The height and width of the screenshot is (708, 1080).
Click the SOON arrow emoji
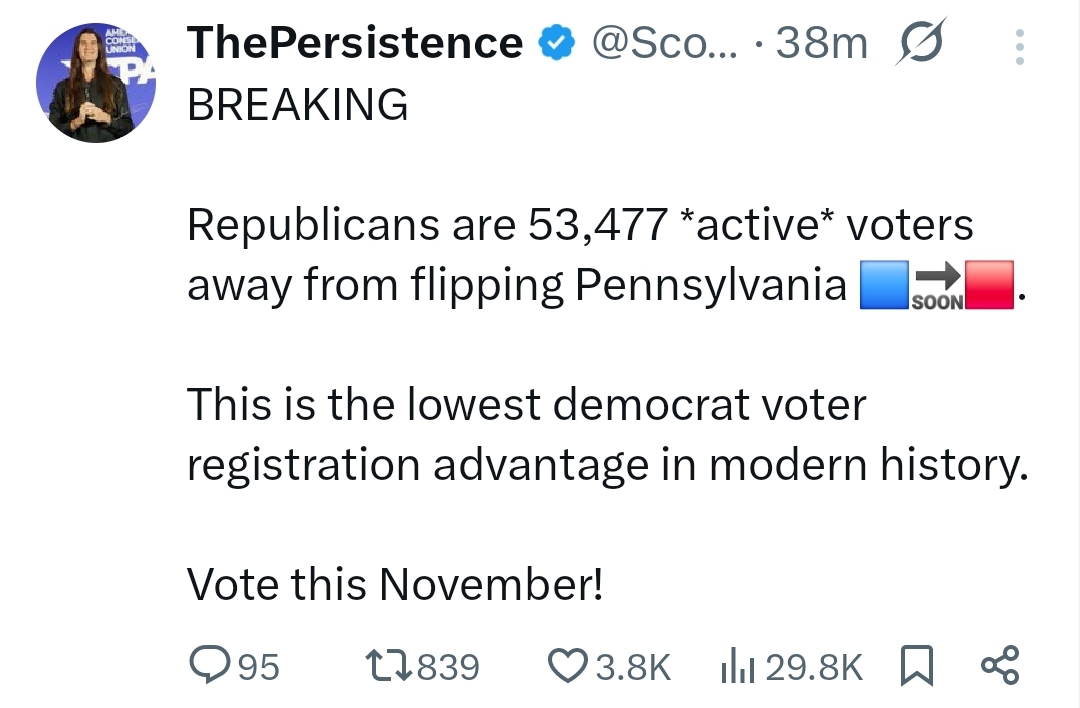coord(937,286)
